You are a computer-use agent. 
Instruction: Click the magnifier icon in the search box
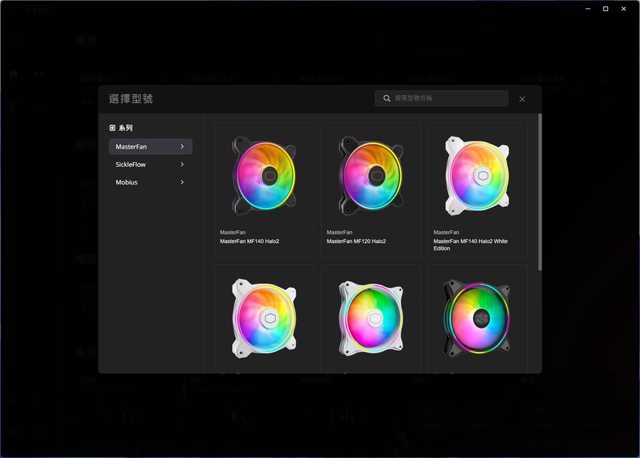pos(386,99)
